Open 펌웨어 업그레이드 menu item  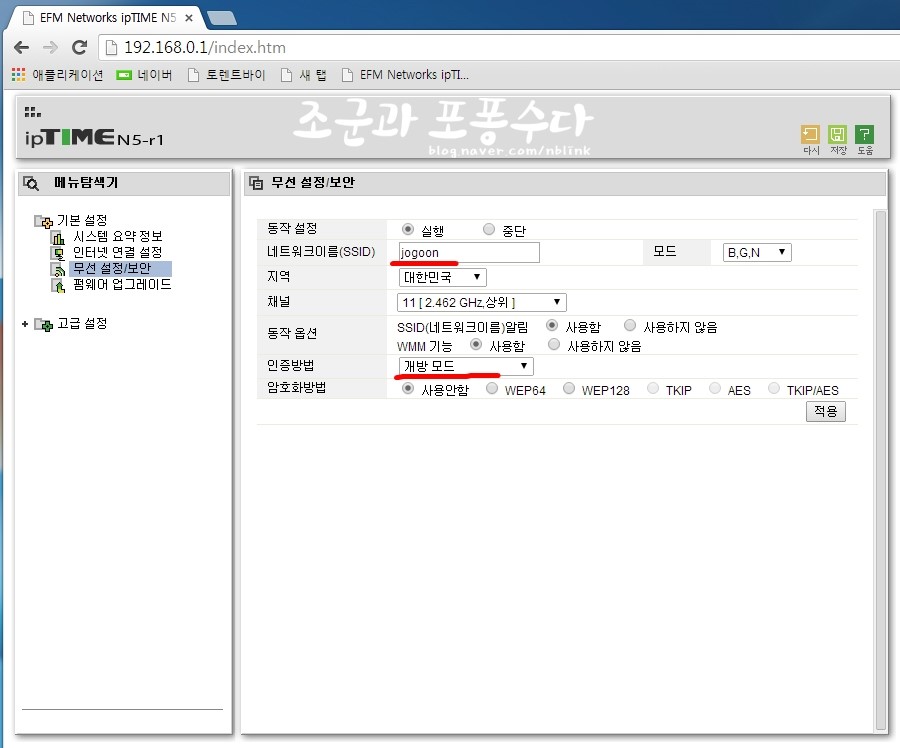click(x=121, y=284)
